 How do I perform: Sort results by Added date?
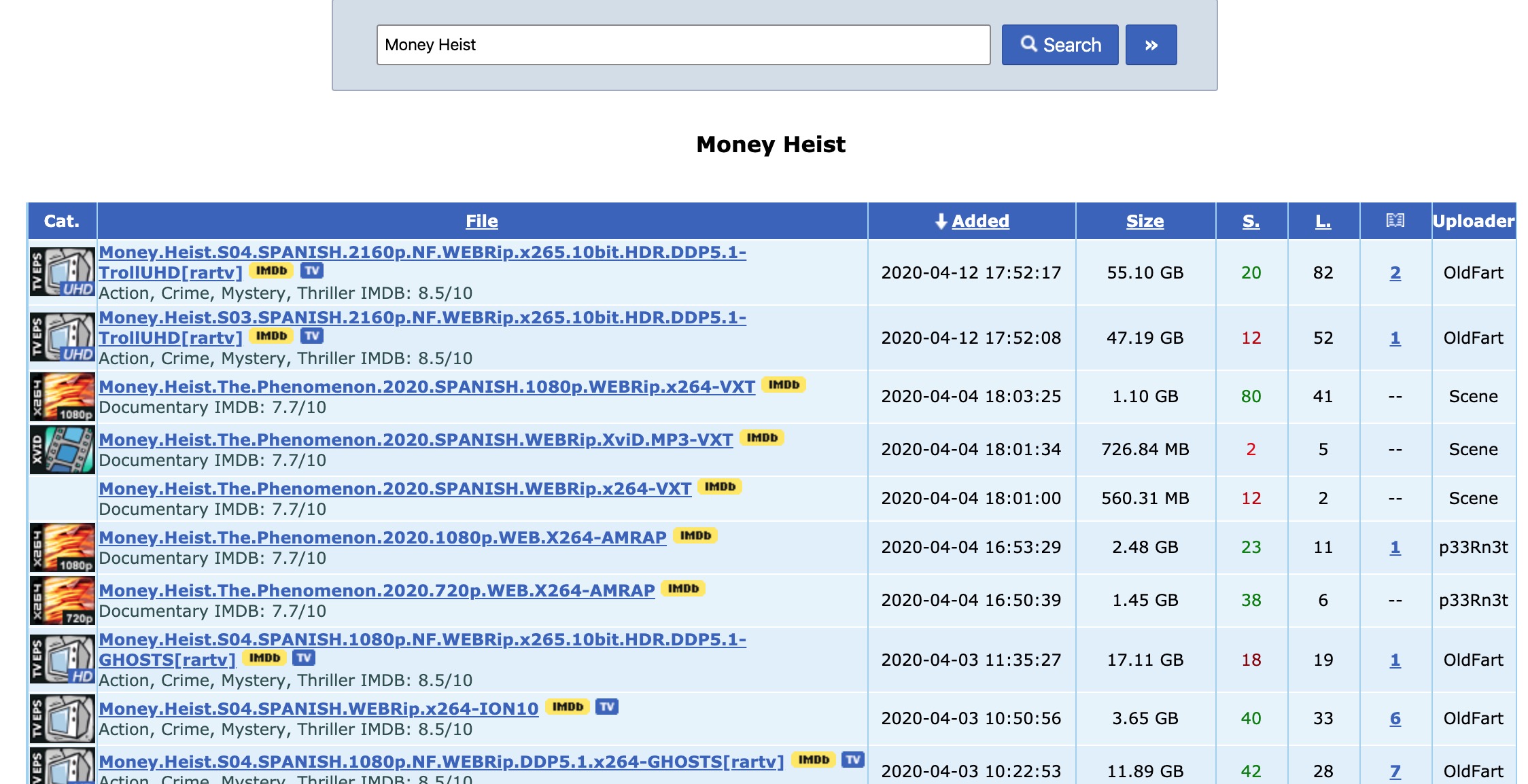979,221
